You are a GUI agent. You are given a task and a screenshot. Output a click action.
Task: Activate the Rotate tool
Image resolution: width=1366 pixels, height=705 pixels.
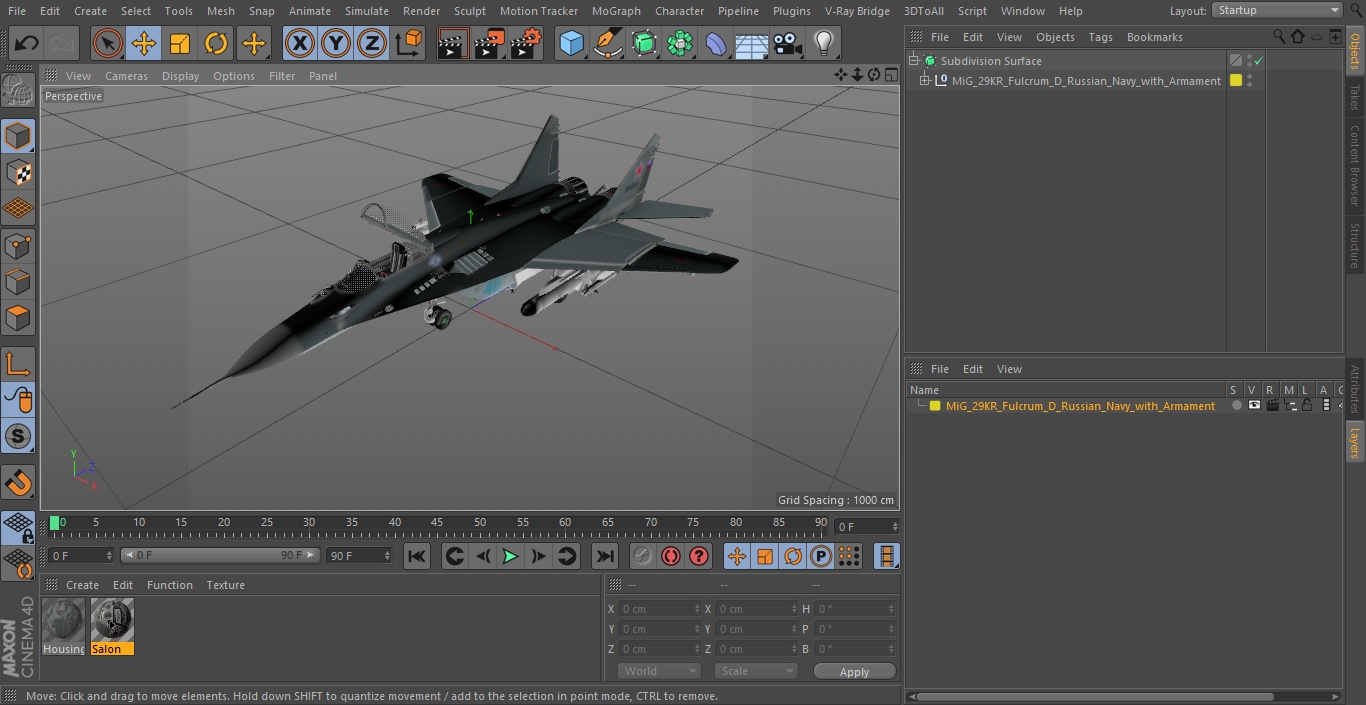click(216, 43)
